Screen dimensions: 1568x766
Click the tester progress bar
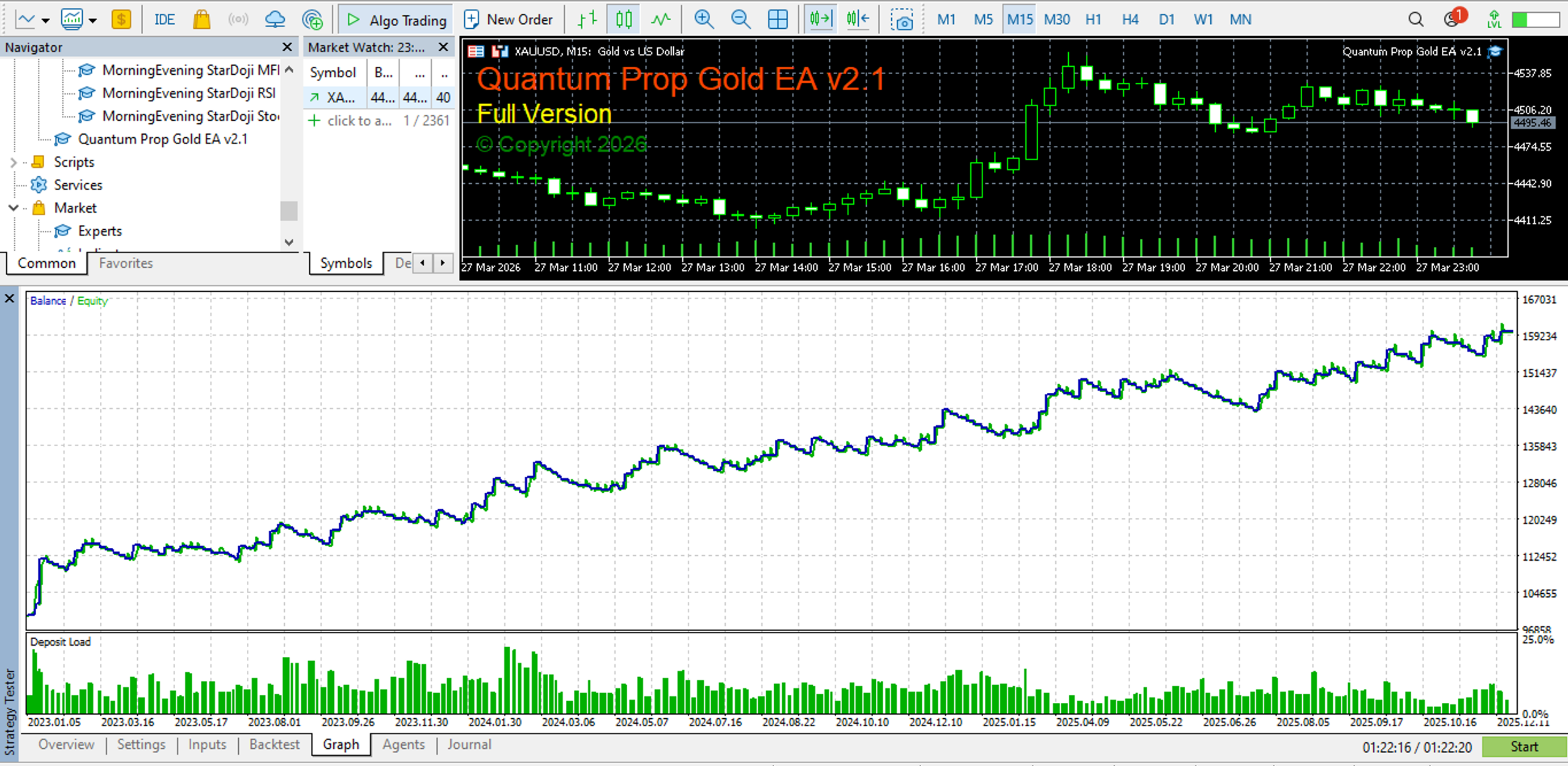tap(1416, 747)
